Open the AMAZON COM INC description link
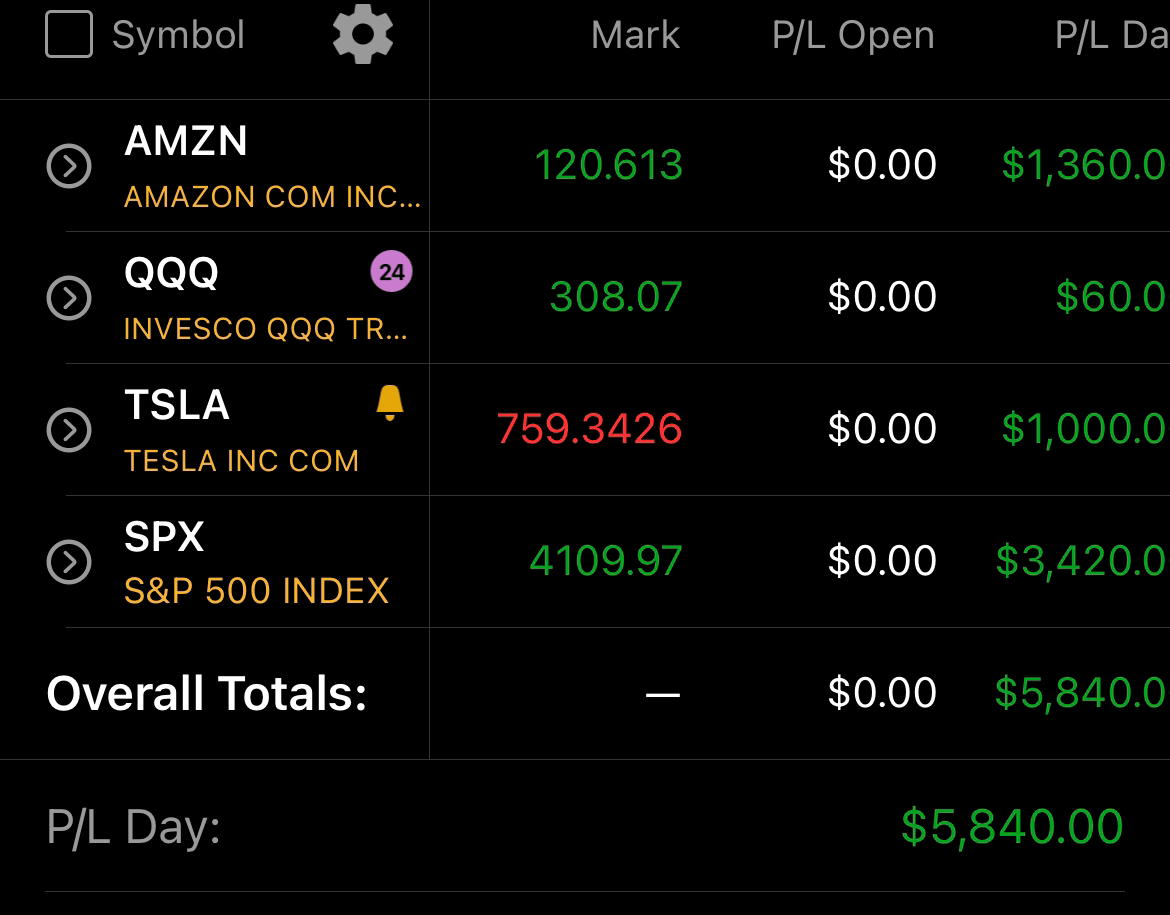 pos(271,197)
